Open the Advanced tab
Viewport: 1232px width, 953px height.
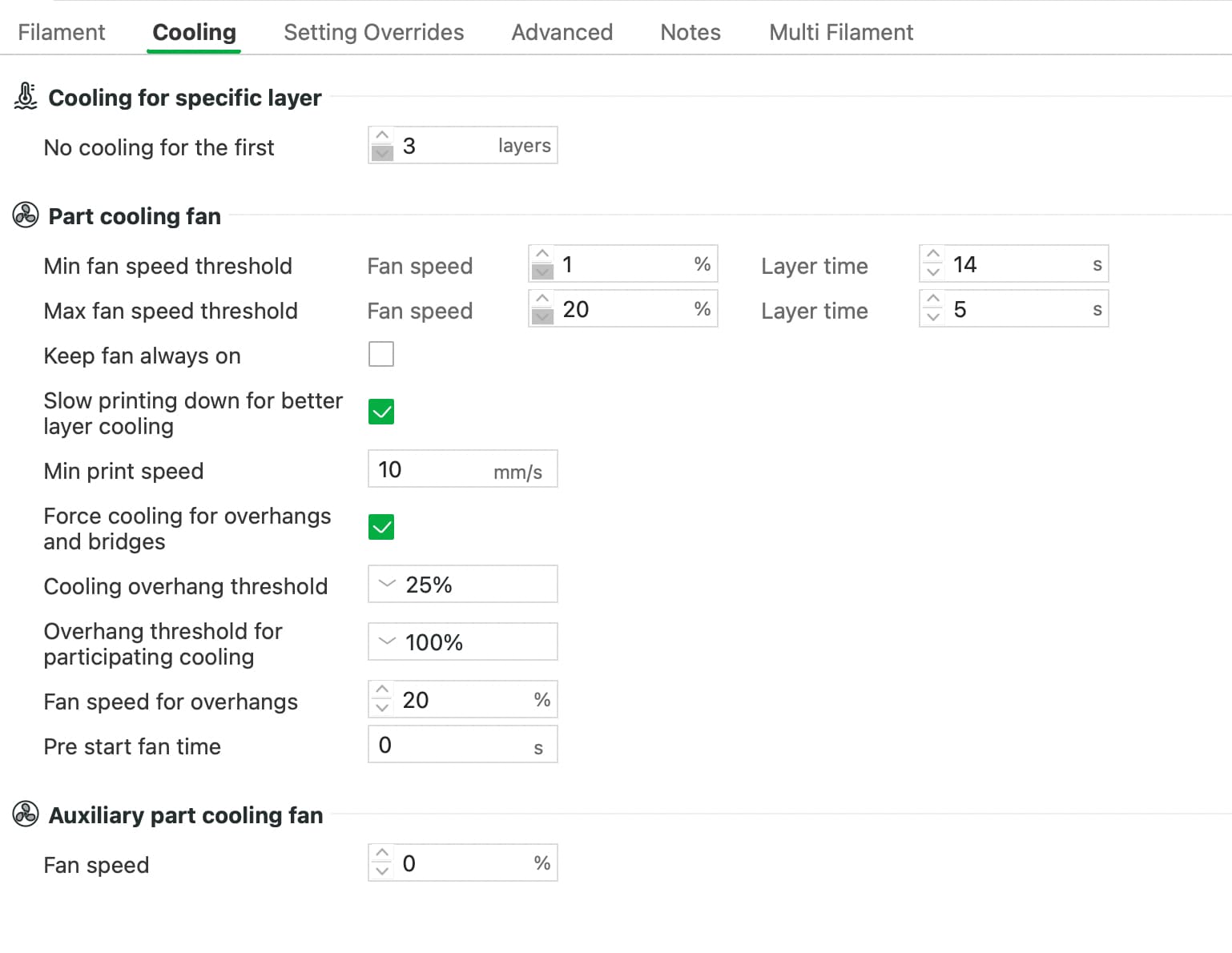pyautogui.click(x=562, y=32)
